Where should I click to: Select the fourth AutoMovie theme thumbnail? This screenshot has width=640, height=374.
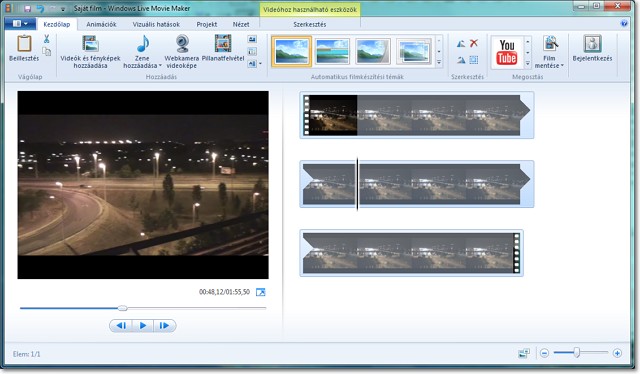tap(413, 51)
